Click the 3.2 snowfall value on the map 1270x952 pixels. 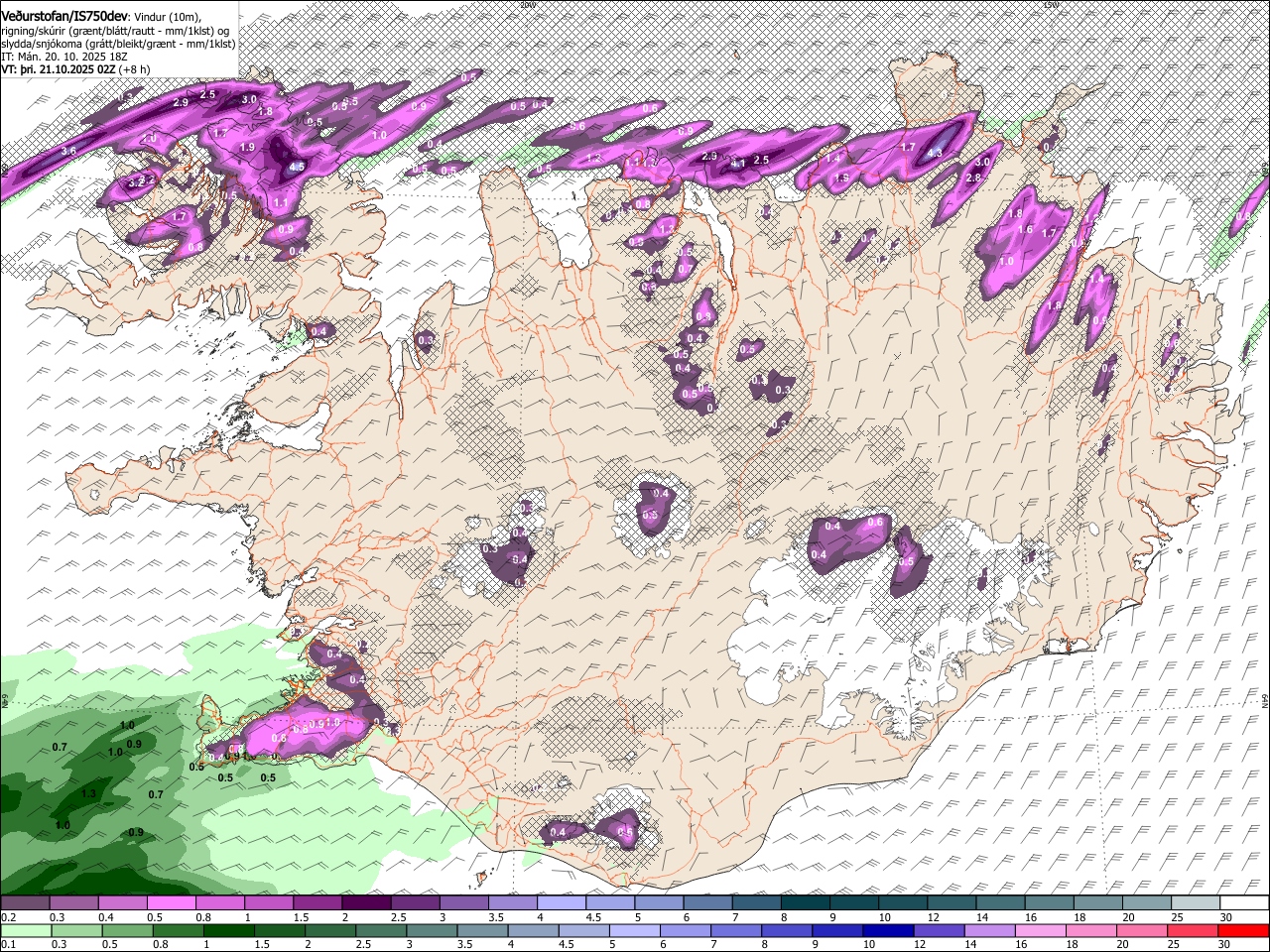(x=138, y=181)
